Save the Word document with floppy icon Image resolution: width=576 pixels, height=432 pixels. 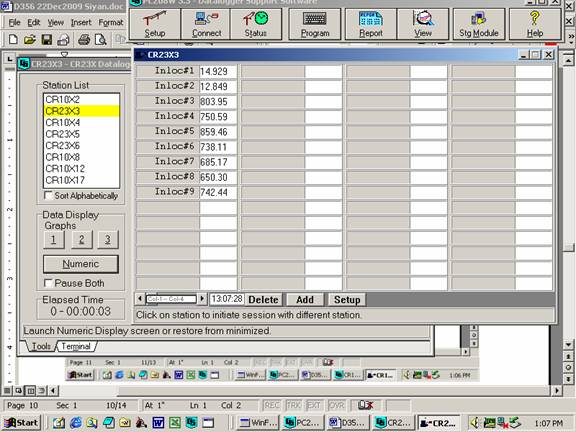click(47, 39)
